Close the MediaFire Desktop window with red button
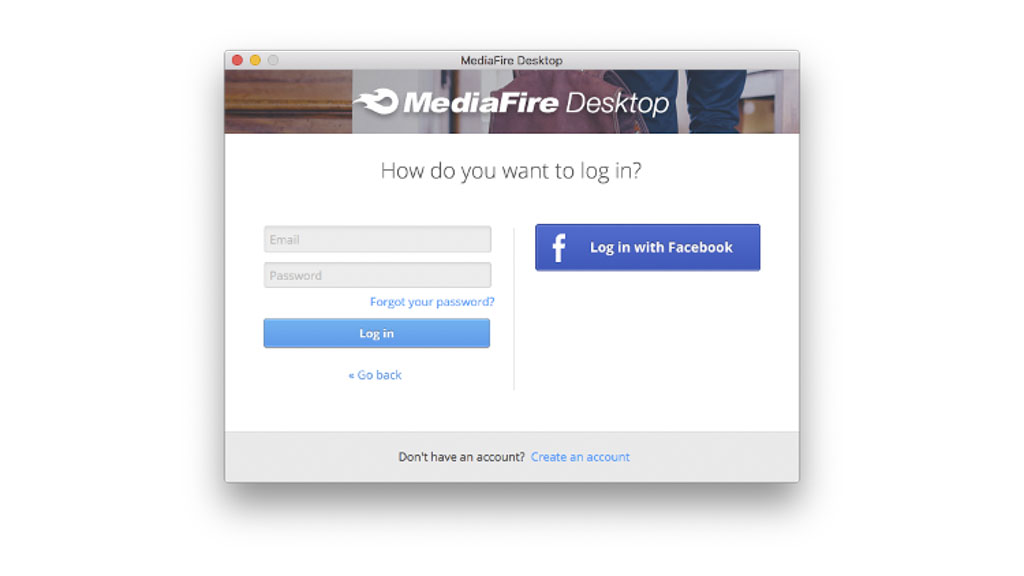Image resolution: width=1024 pixels, height=576 pixels. 238,60
